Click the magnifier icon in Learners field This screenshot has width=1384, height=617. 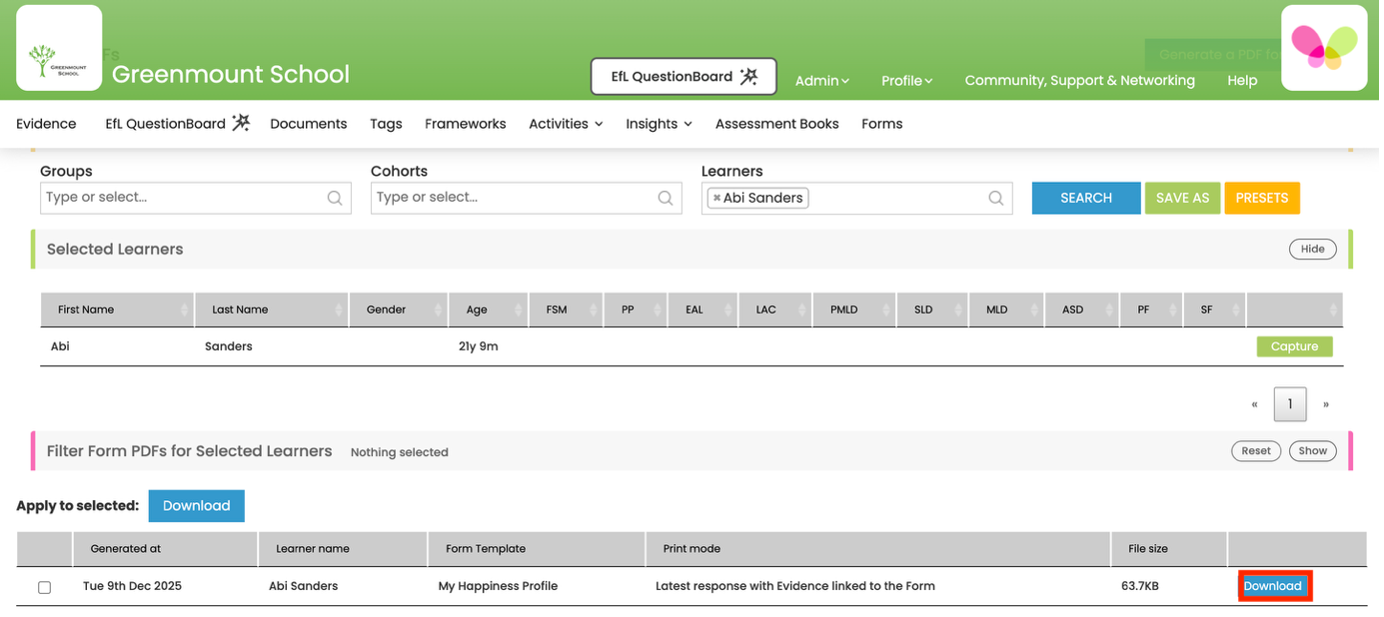pos(995,197)
